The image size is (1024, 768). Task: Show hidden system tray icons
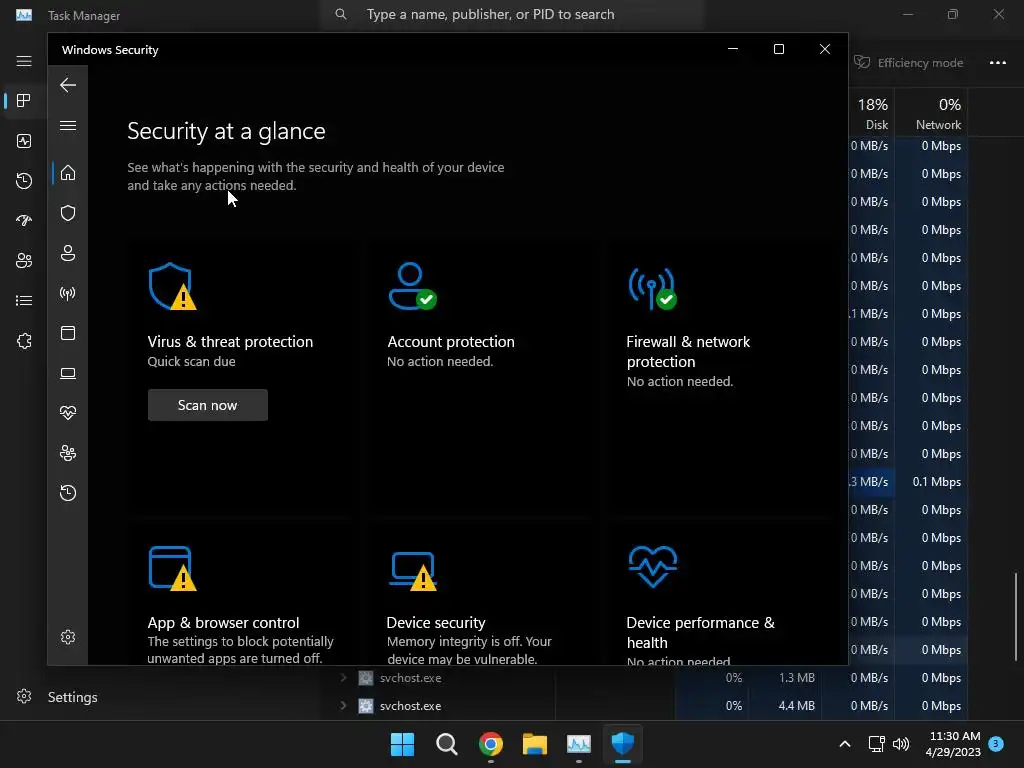tap(844, 744)
